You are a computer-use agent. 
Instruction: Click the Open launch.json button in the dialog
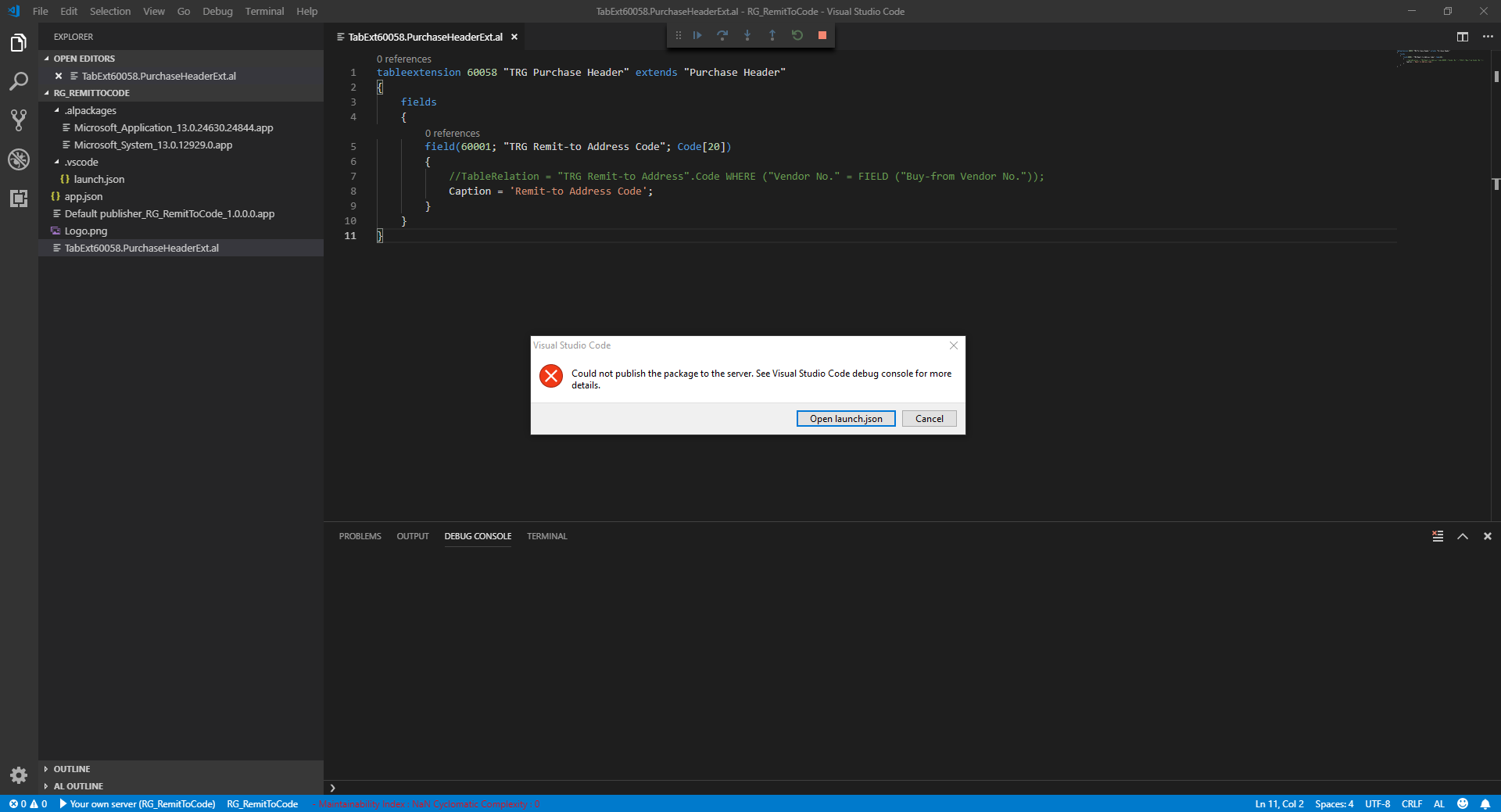click(845, 418)
